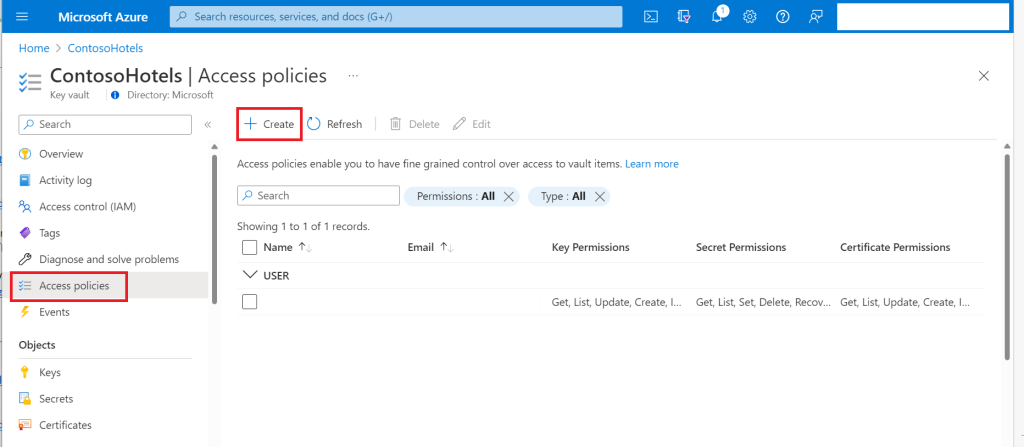Open portal settings gear icon

click(x=750, y=16)
